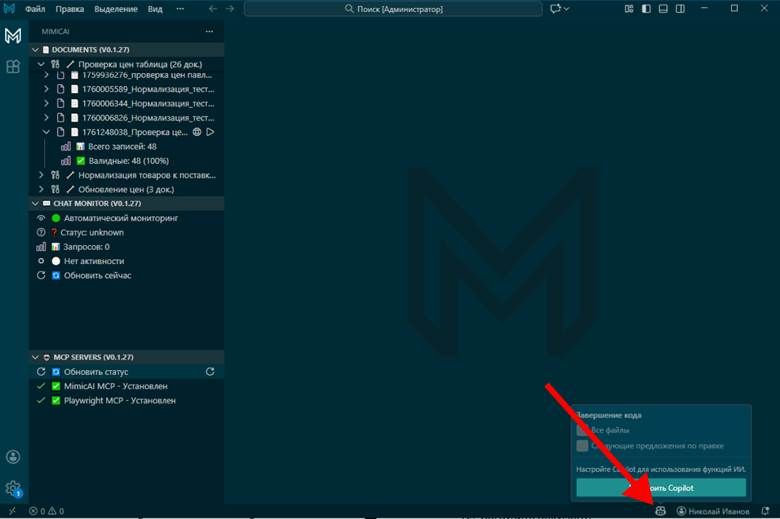Run document 1761248038 with play icon
Viewport: 780px width, 519px height.
click(211, 132)
